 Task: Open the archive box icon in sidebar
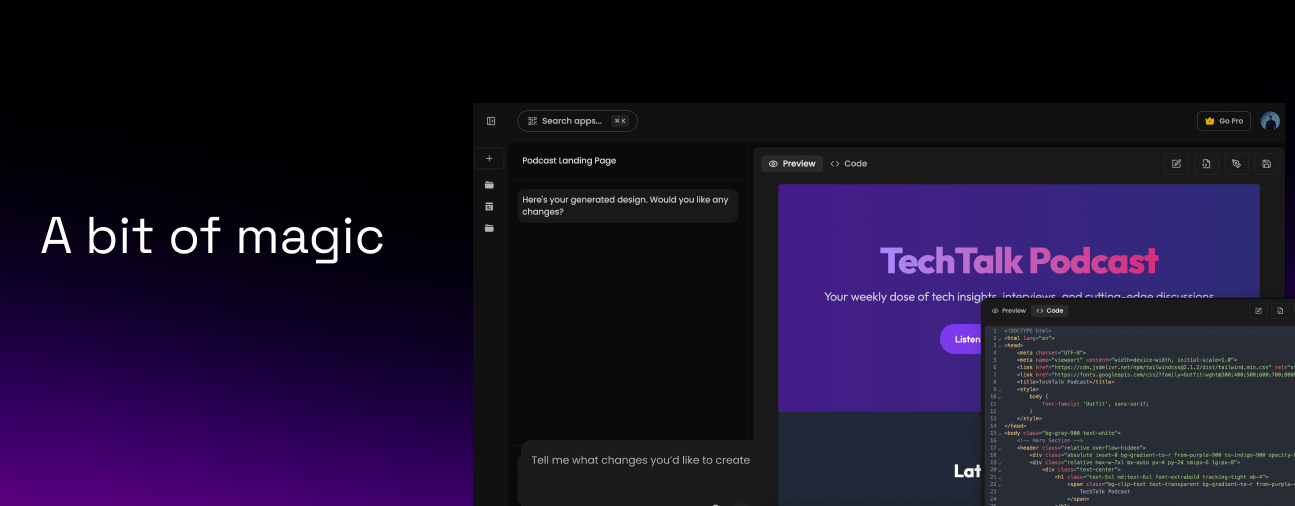pyautogui.click(x=489, y=206)
